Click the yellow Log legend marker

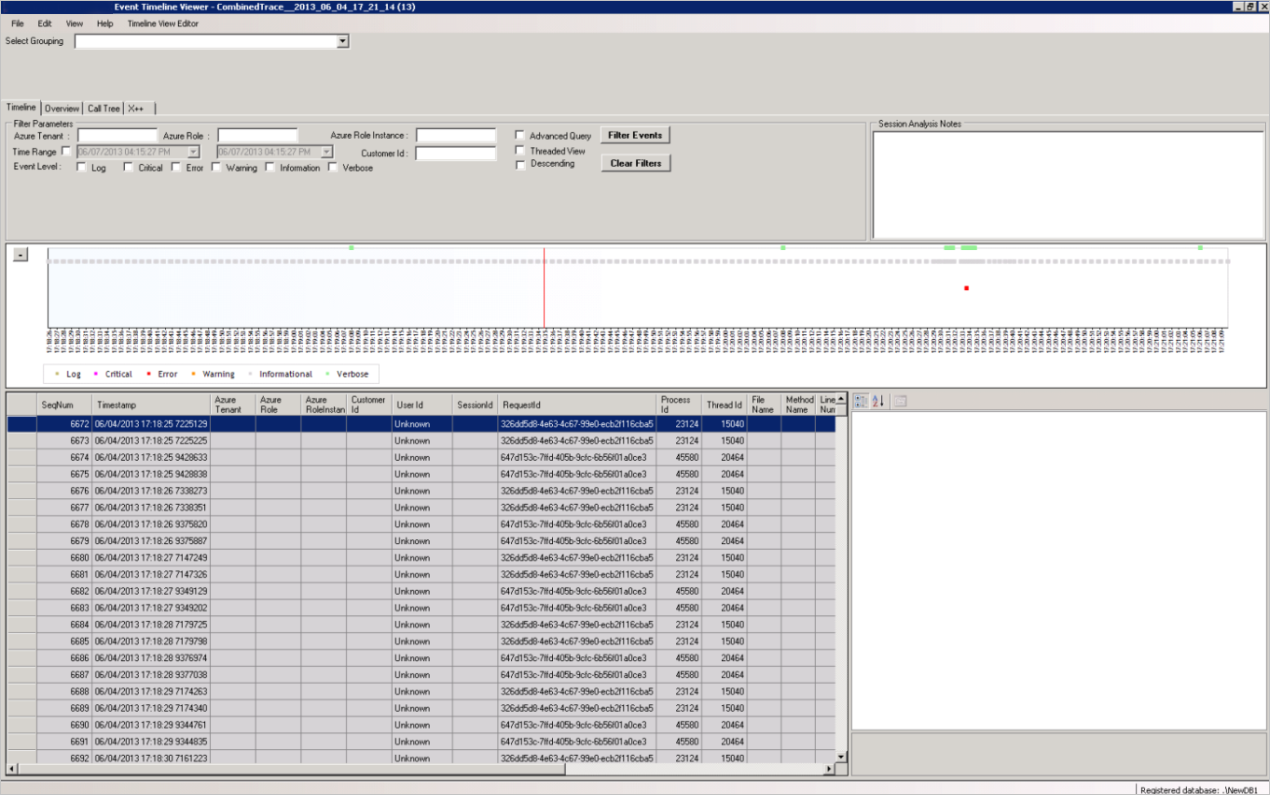point(56,375)
